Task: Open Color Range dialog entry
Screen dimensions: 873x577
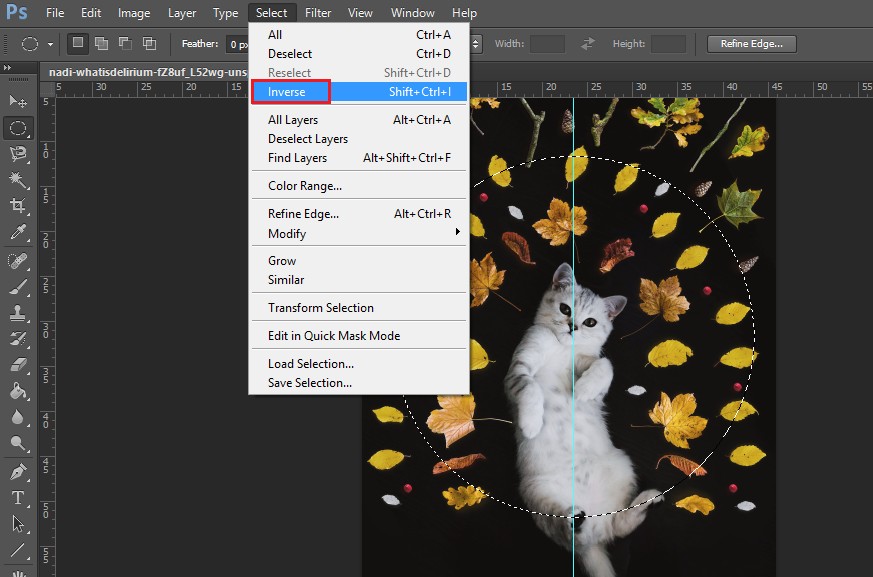Action: 359,186
